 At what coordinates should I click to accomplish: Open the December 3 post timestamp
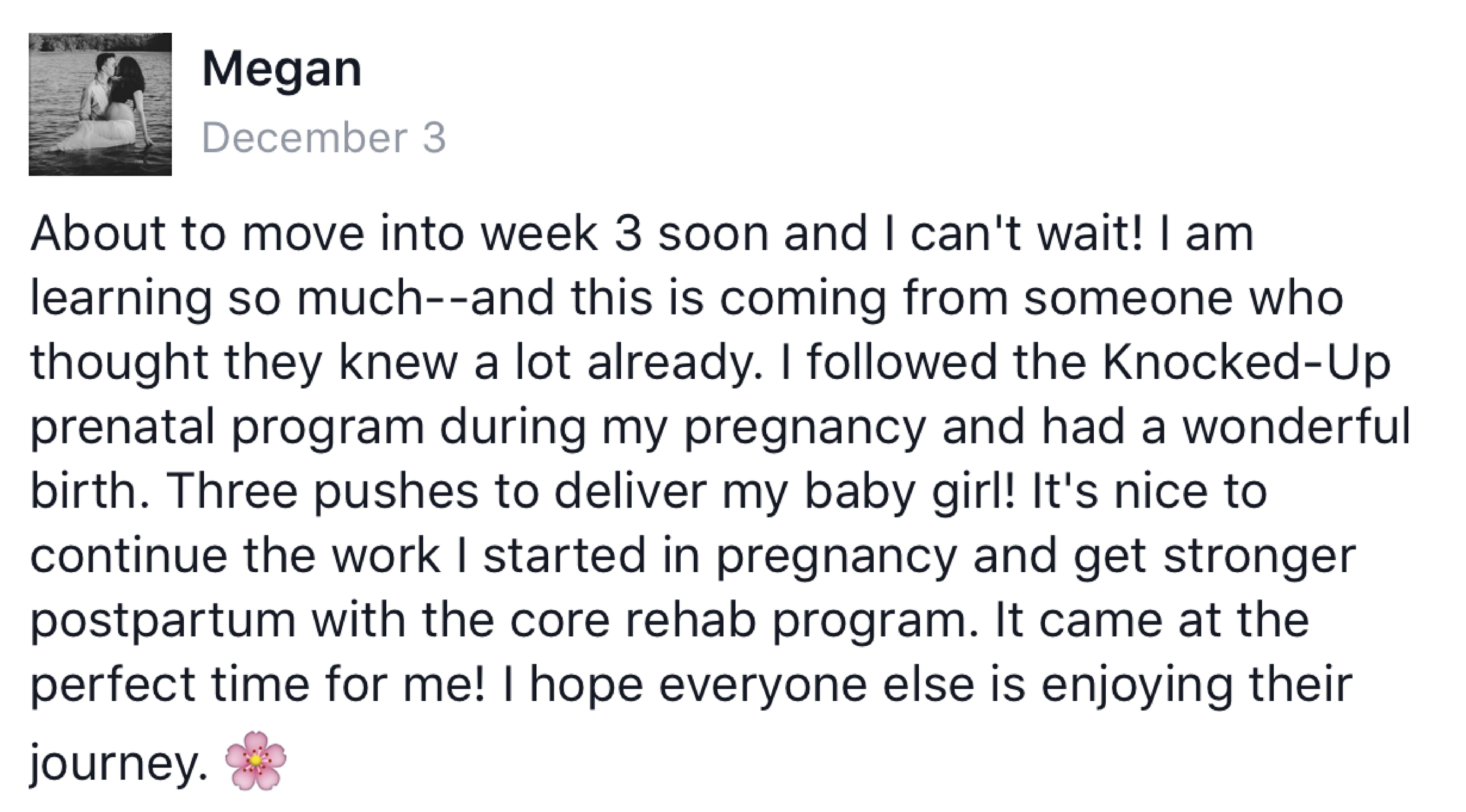(x=324, y=138)
